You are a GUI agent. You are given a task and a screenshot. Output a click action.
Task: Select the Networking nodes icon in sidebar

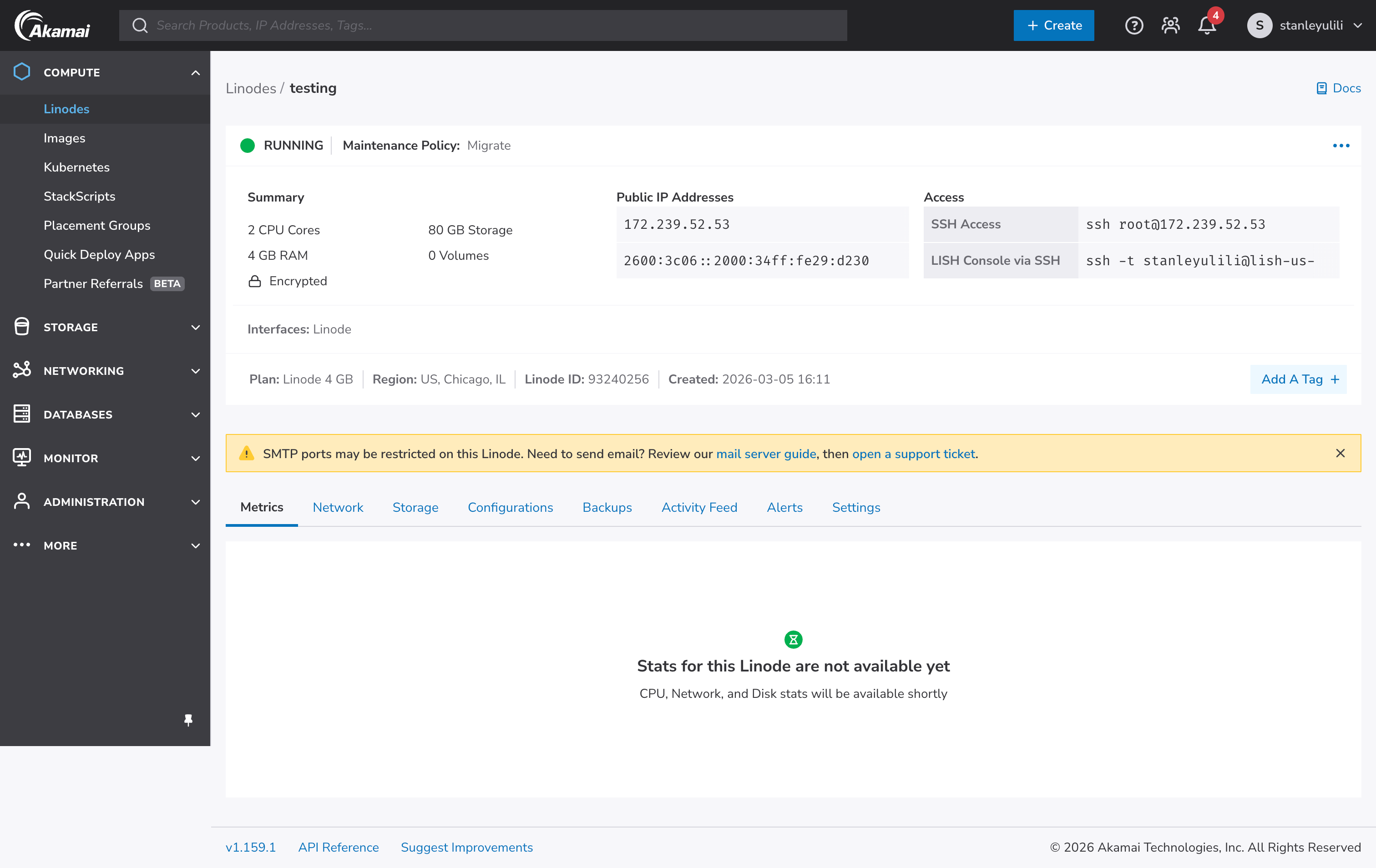coord(22,370)
